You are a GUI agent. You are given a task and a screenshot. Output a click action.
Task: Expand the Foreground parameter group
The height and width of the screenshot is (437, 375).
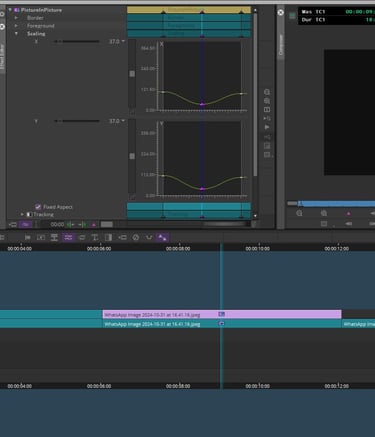pyautogui.click(x=16, y=26)
